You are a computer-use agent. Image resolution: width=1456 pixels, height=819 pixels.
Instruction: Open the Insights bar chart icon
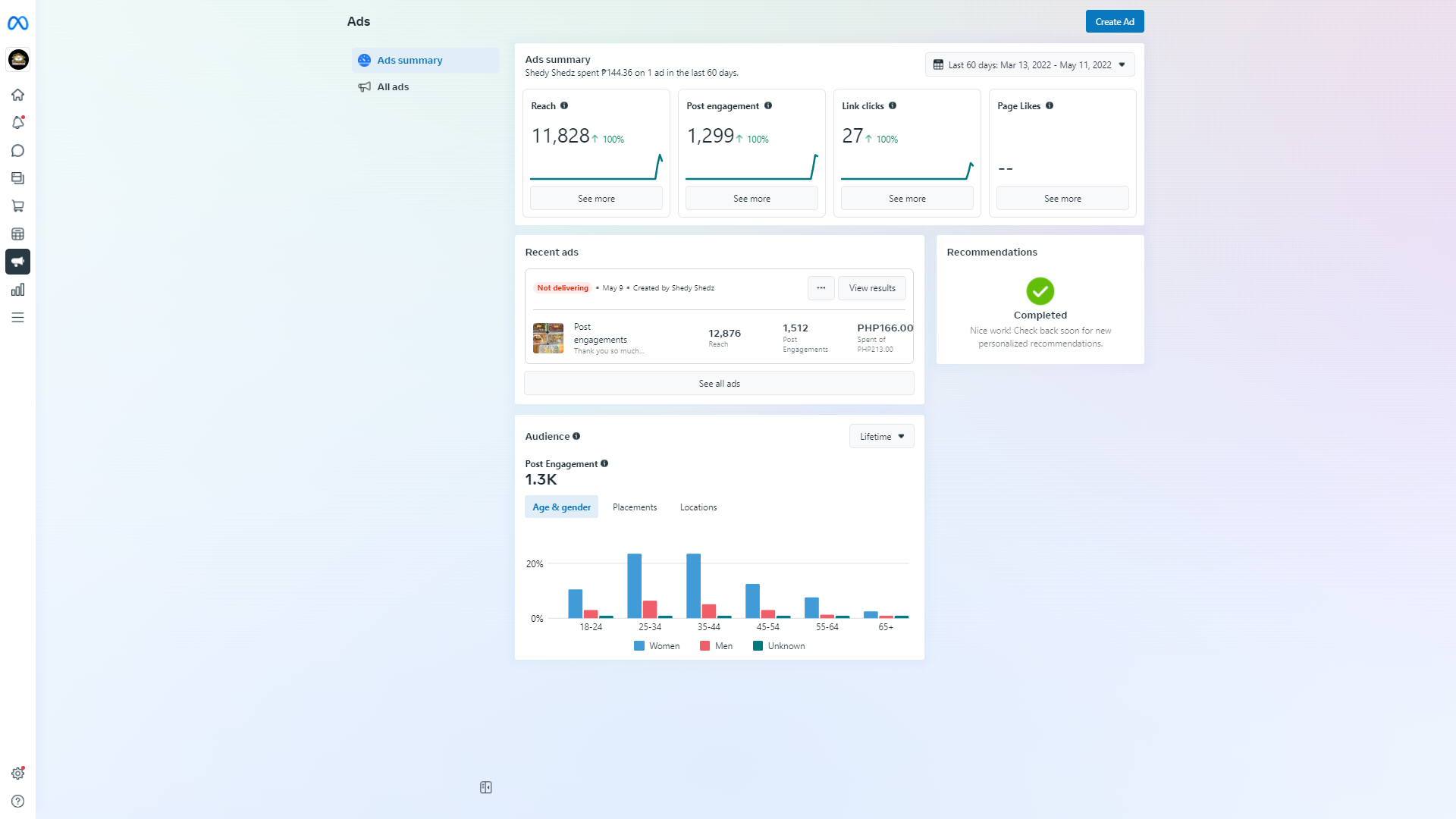coord(17,290)
